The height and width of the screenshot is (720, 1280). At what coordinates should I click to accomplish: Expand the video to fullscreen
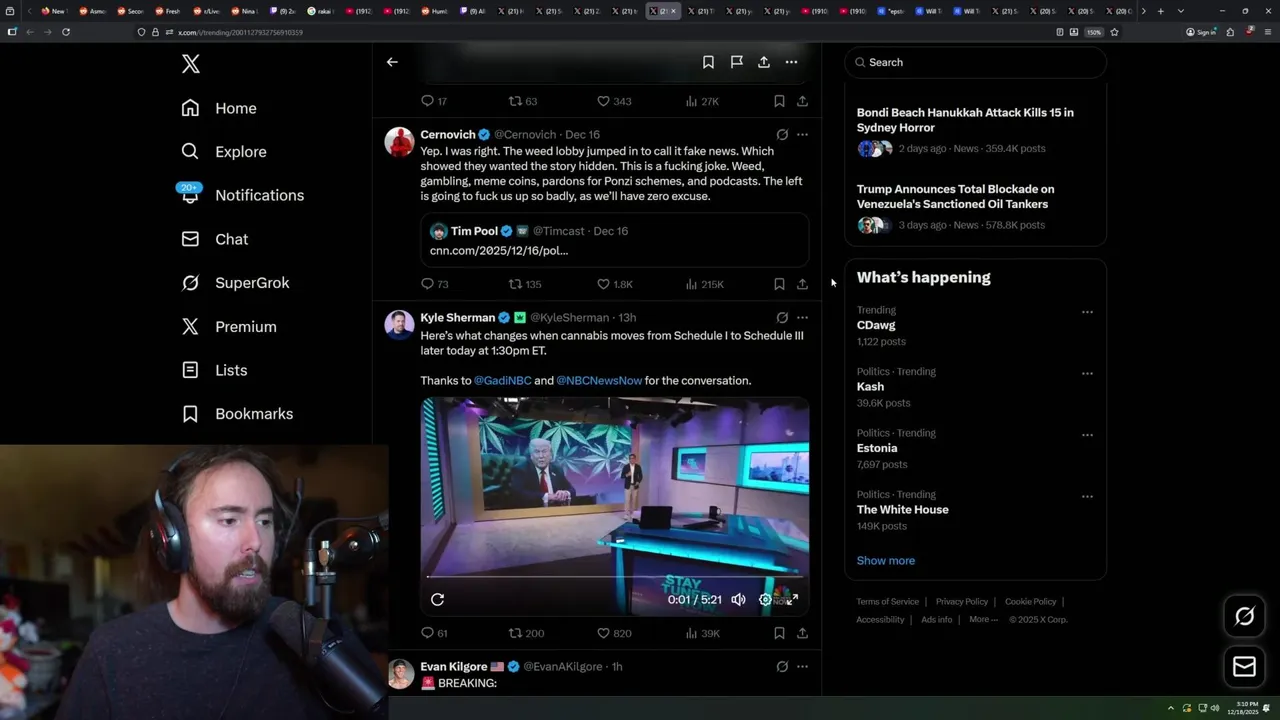tap(792, 599)
